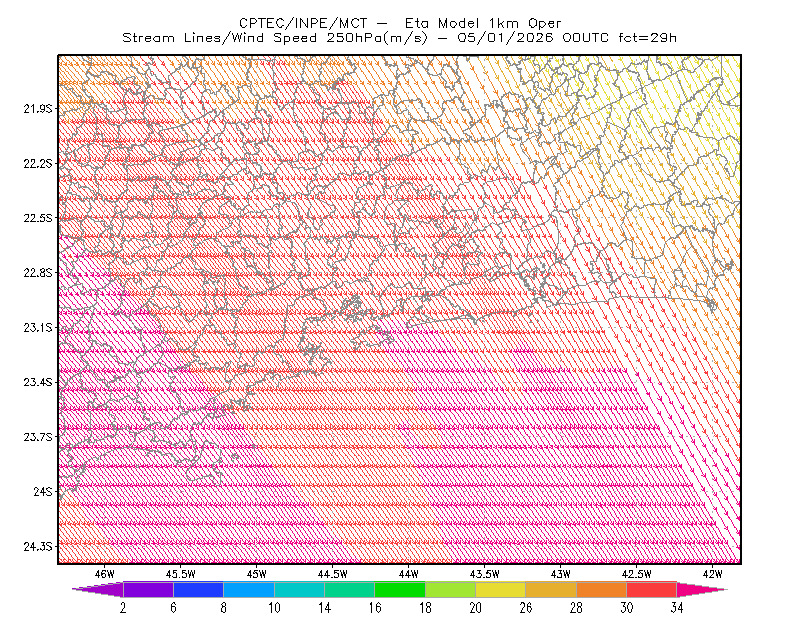Click the latitude label '24.3S'
The height and width of the screenshot is (618, 800).
coord(38,547)
